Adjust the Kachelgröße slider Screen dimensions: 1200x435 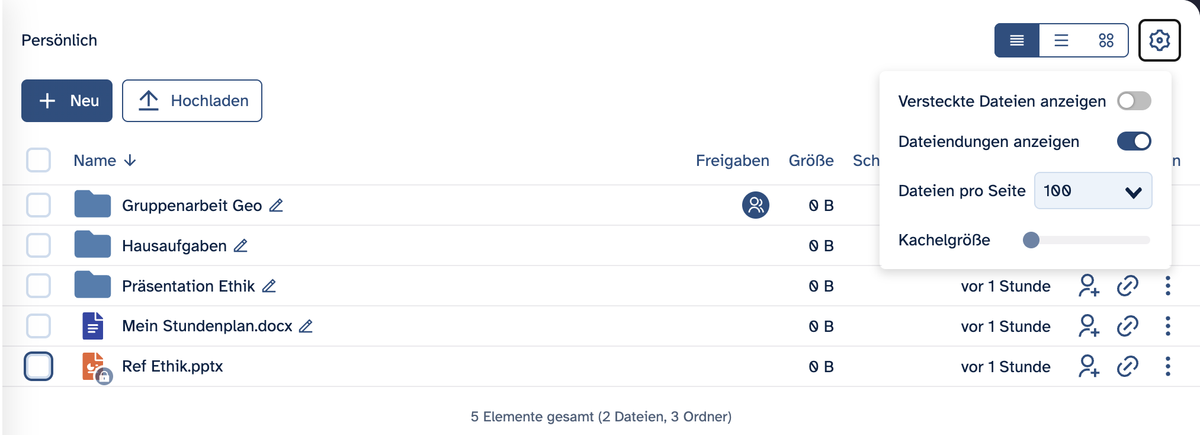[1031, 240]
